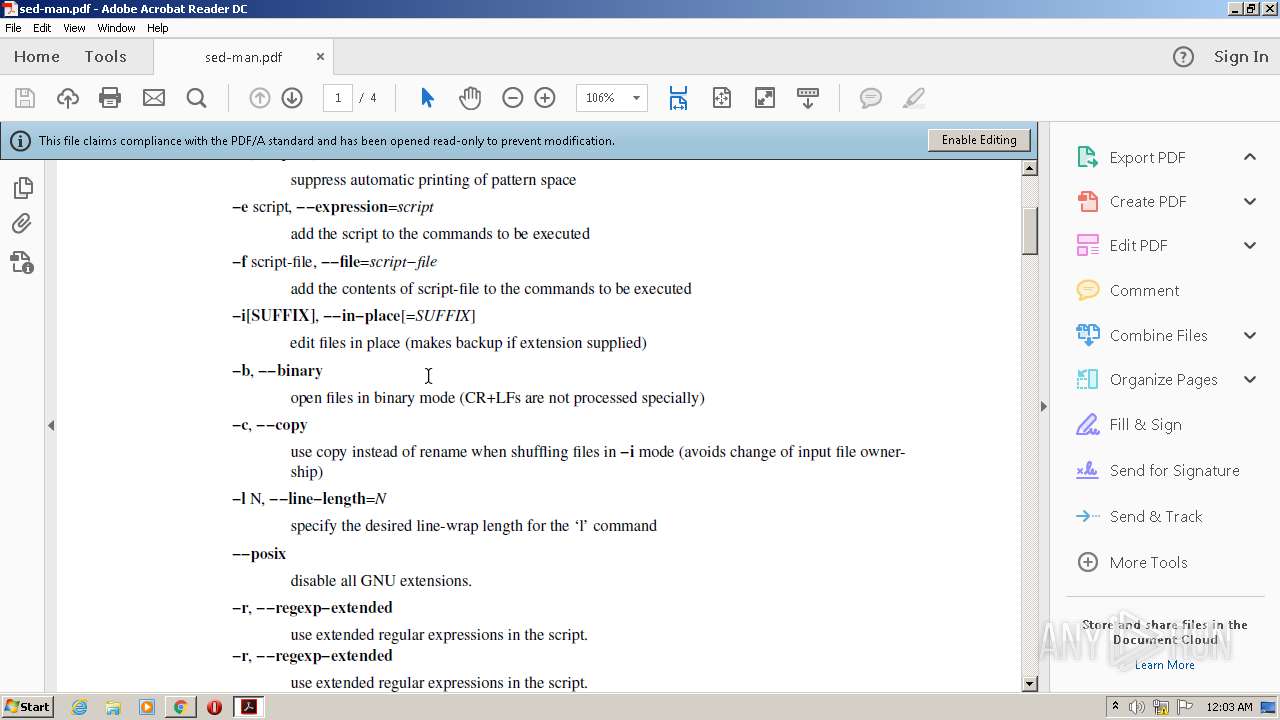Viewport: 1280px width, 720px height.
Task: Click Sign In link
Action: [x=1241, y=57]
